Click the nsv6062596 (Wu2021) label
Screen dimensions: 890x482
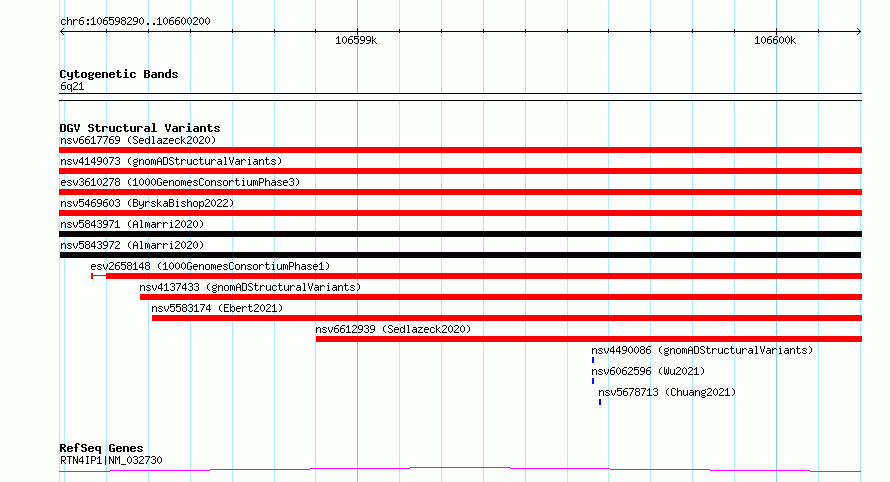point(648,371)
